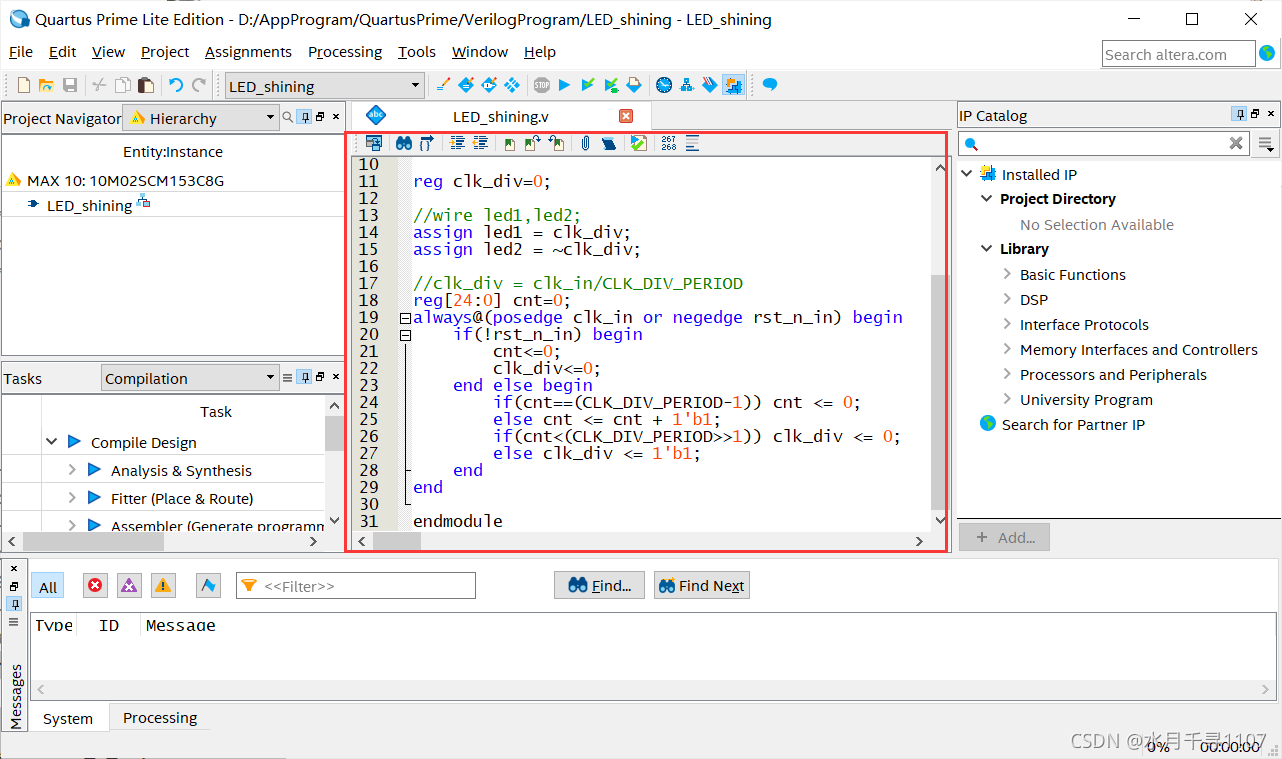Click the Open file folder icon

(x=47, y=85)
